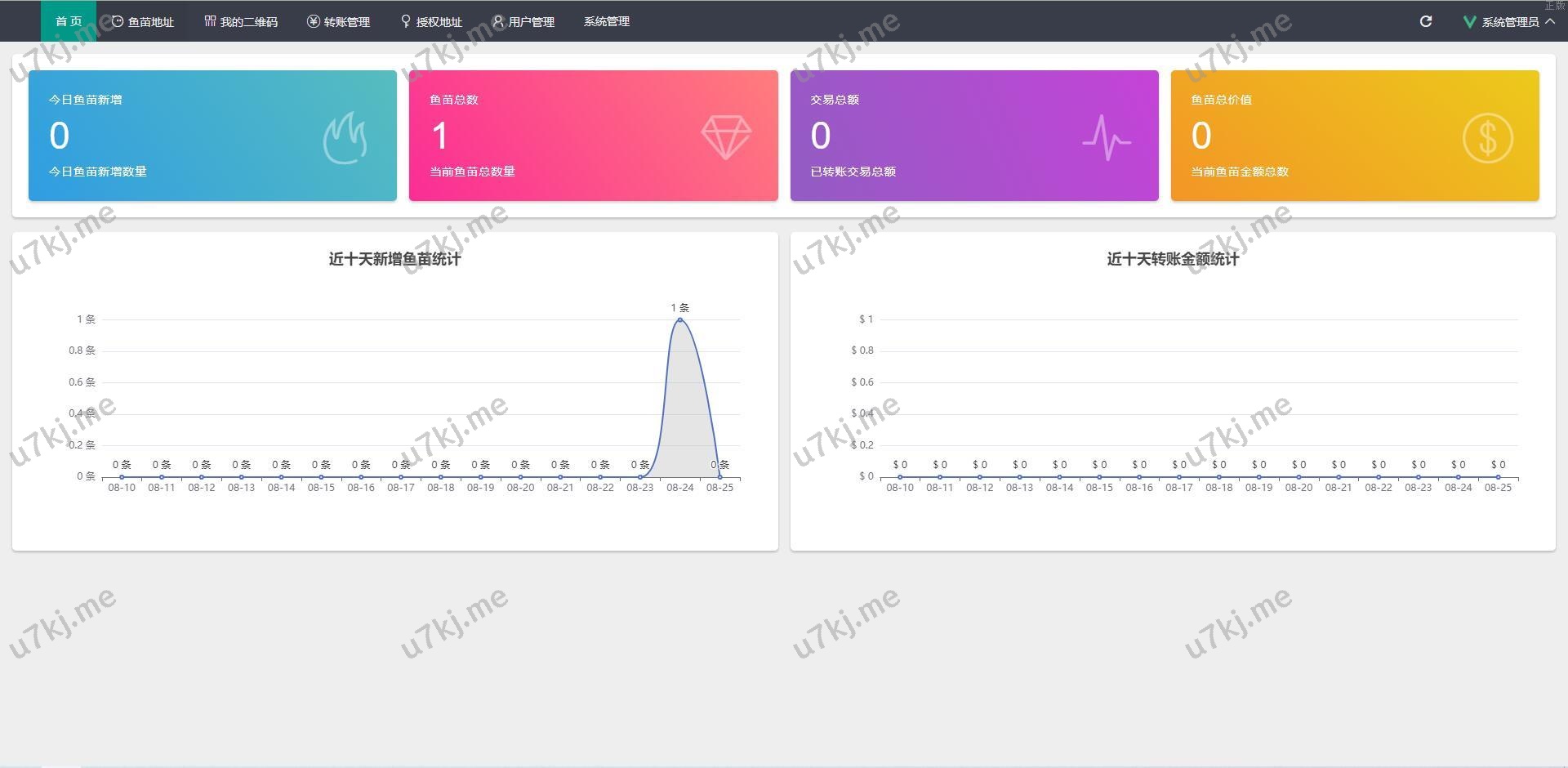Click the 近十天转账金额统计 chart title
Image resolution: width=1568 pixels, height=768 pixels.
pos(1172,259)
